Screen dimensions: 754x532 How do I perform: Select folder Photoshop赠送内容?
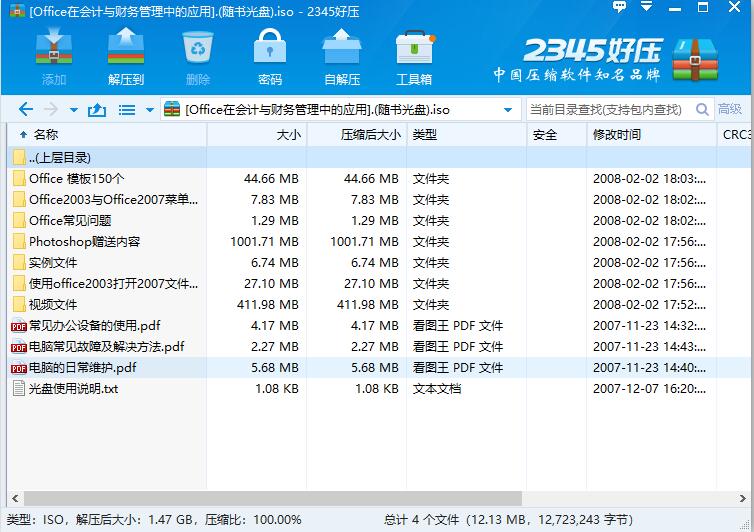pos(380,241)
